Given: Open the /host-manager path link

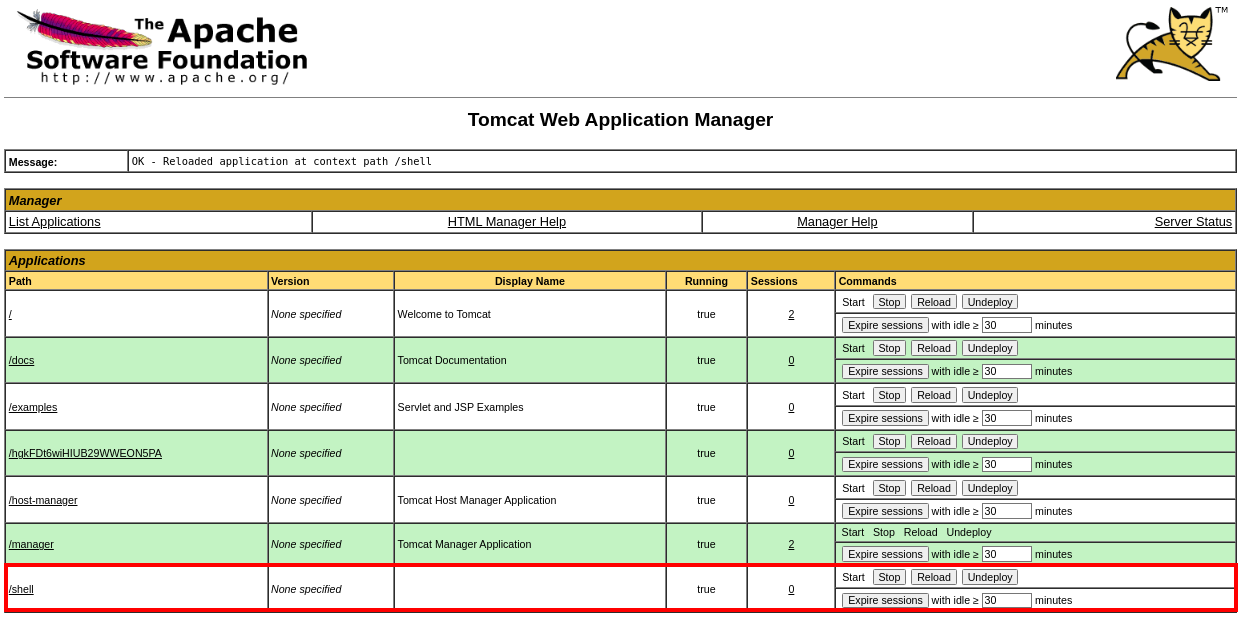Looking at the screenshot, I should tap(43, 500).
